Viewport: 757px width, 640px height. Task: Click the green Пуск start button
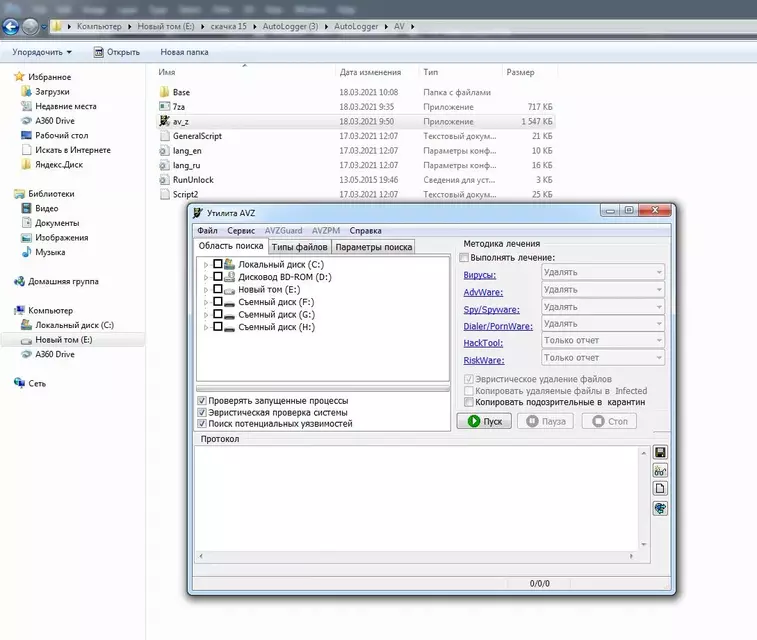484,421
